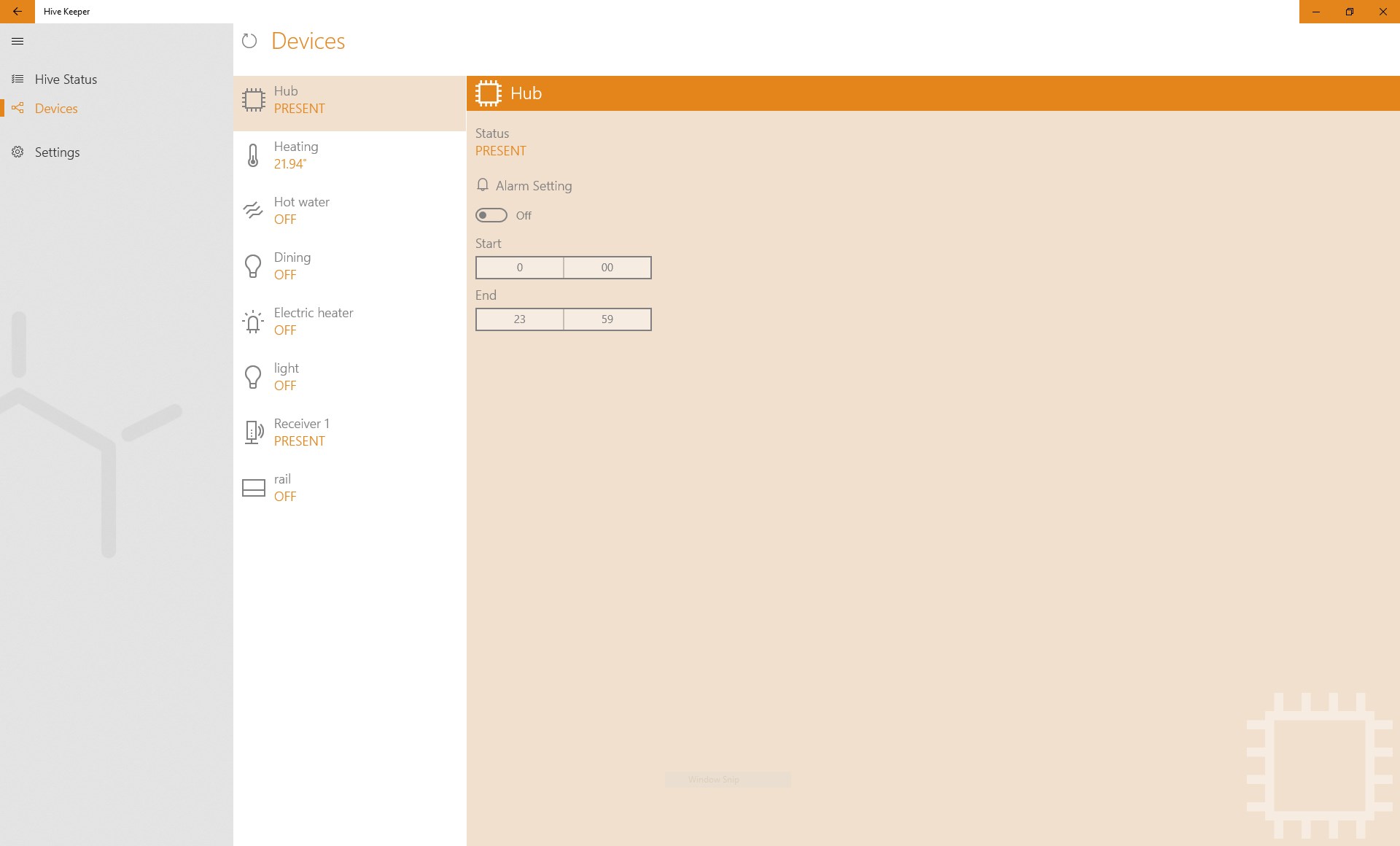Image resolution: width=1400 pixels, height=846 pixels.
Task: Go to Hive Status page
Action: tap(66, 79)
